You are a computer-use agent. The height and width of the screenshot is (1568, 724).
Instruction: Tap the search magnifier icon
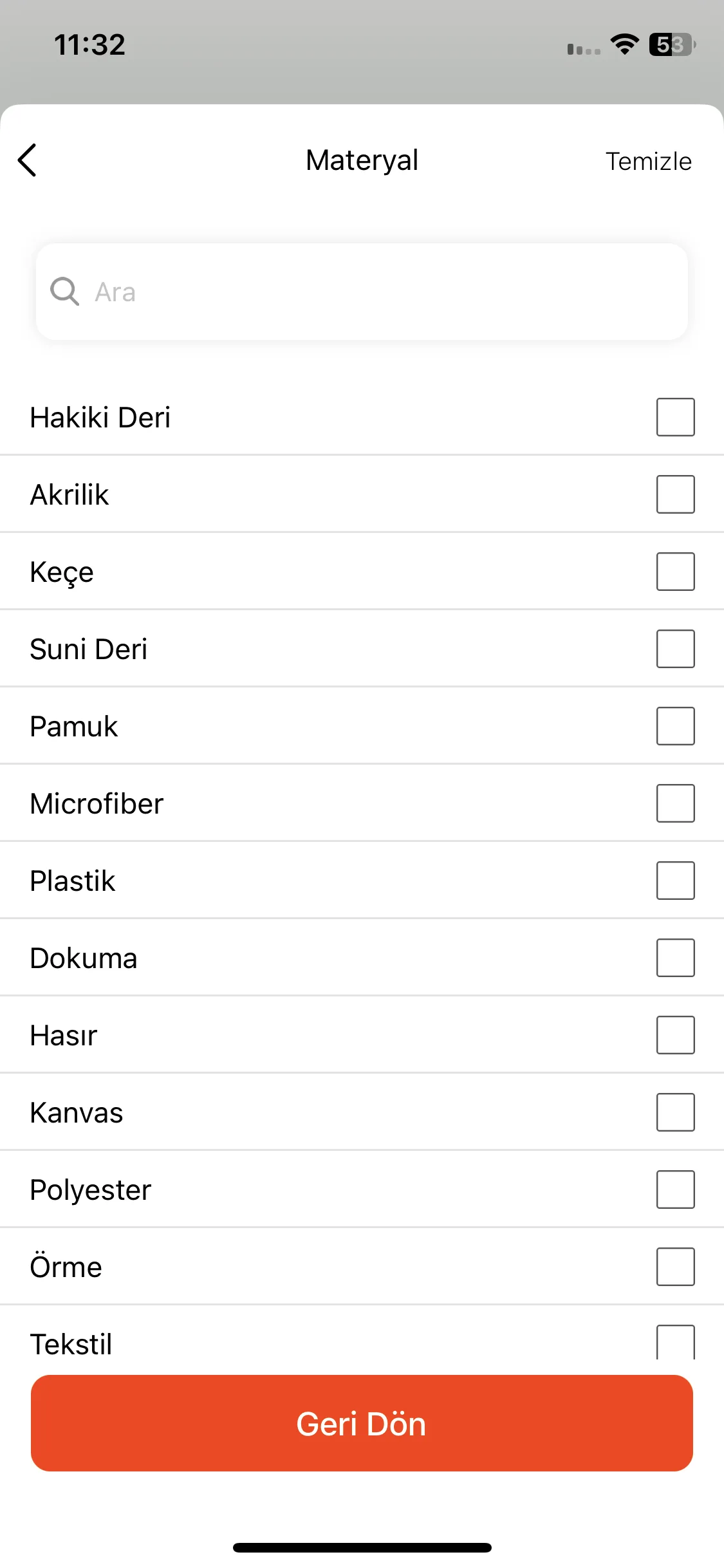pyautogui.click(x=65, y=292)
